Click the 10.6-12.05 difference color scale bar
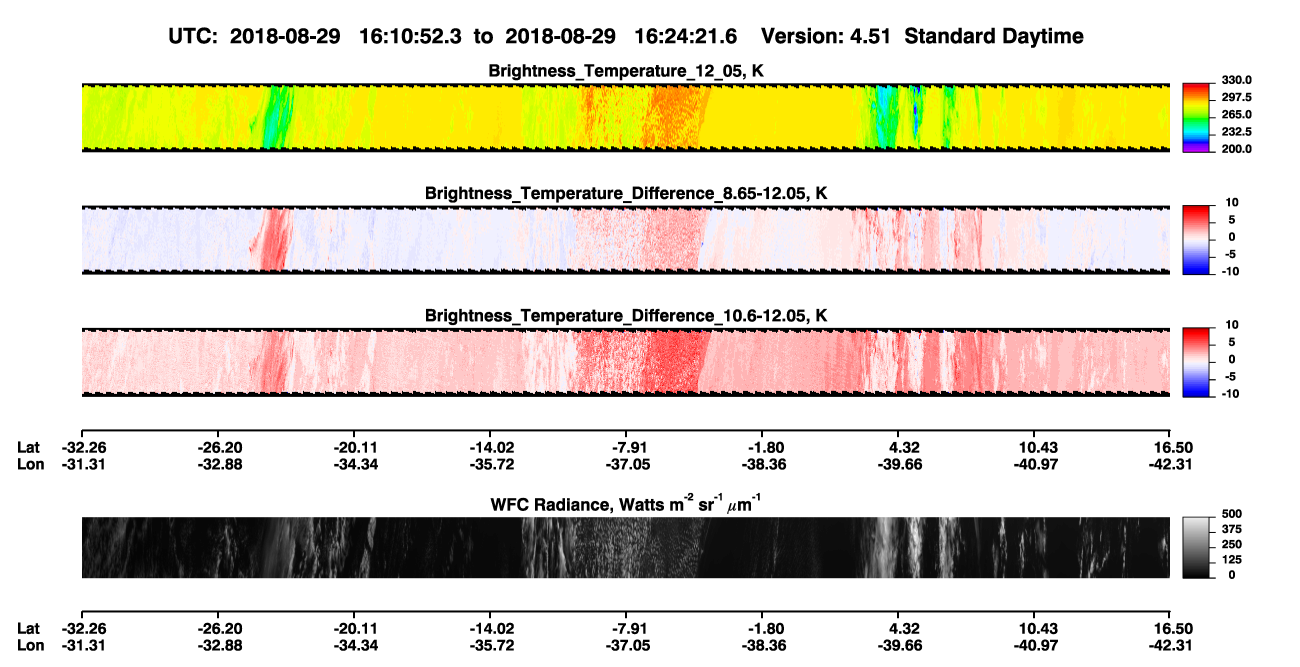Viewport: 1300px width, 667px height. tap(1194, 362)
